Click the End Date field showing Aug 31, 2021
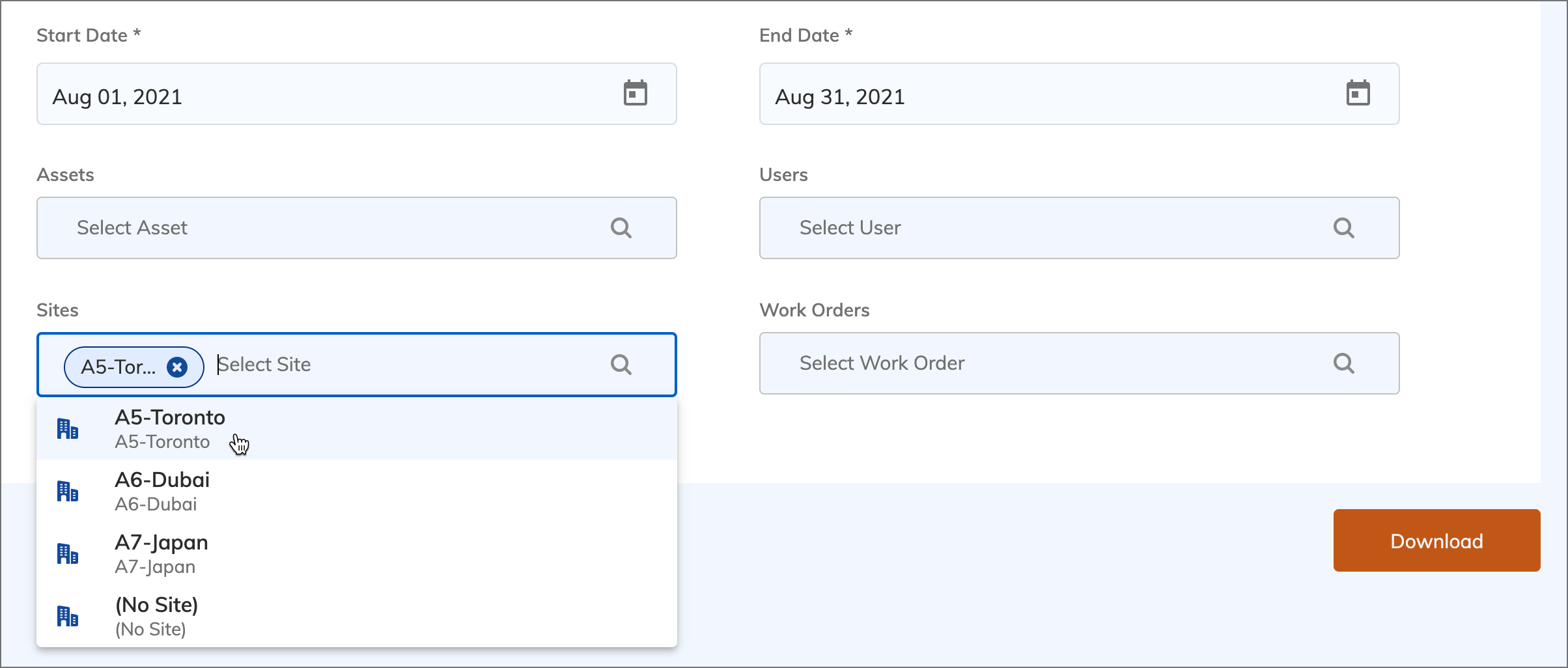Image resolution: width=1568 pixels, height=668 pixels. click(1079, 94)
